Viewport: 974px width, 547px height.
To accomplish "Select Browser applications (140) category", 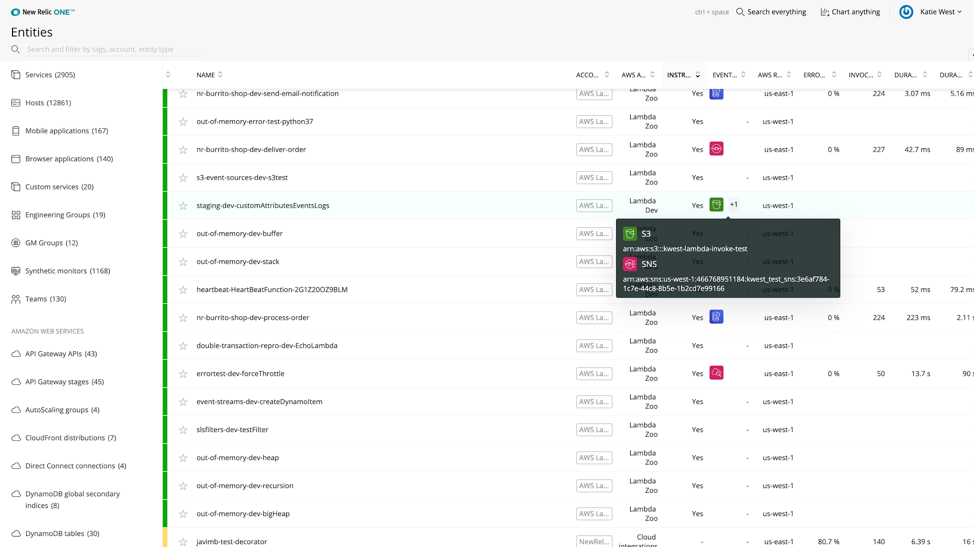I will click(x=69, y=158).
